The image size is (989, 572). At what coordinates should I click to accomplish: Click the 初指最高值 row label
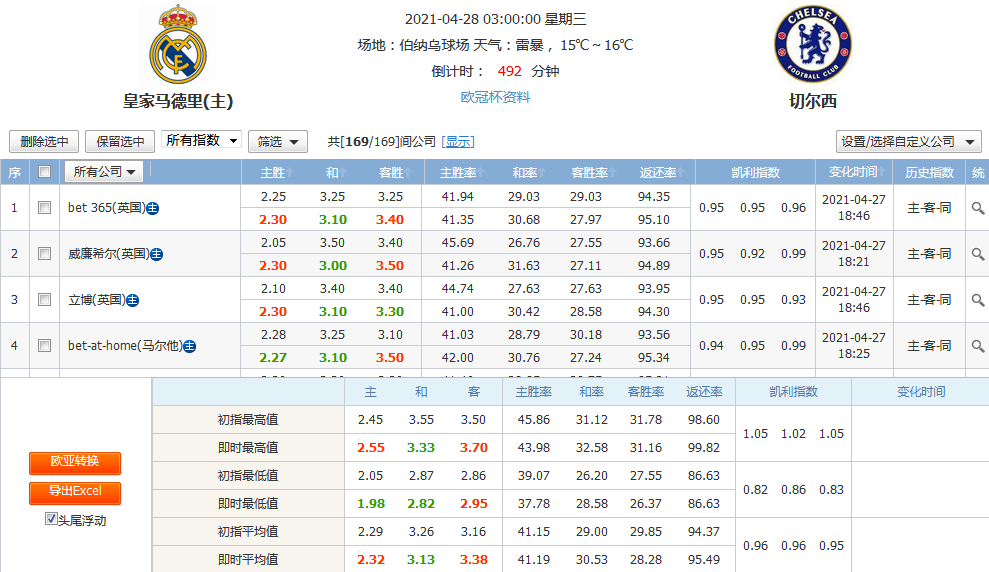click(x=248, y=419)
